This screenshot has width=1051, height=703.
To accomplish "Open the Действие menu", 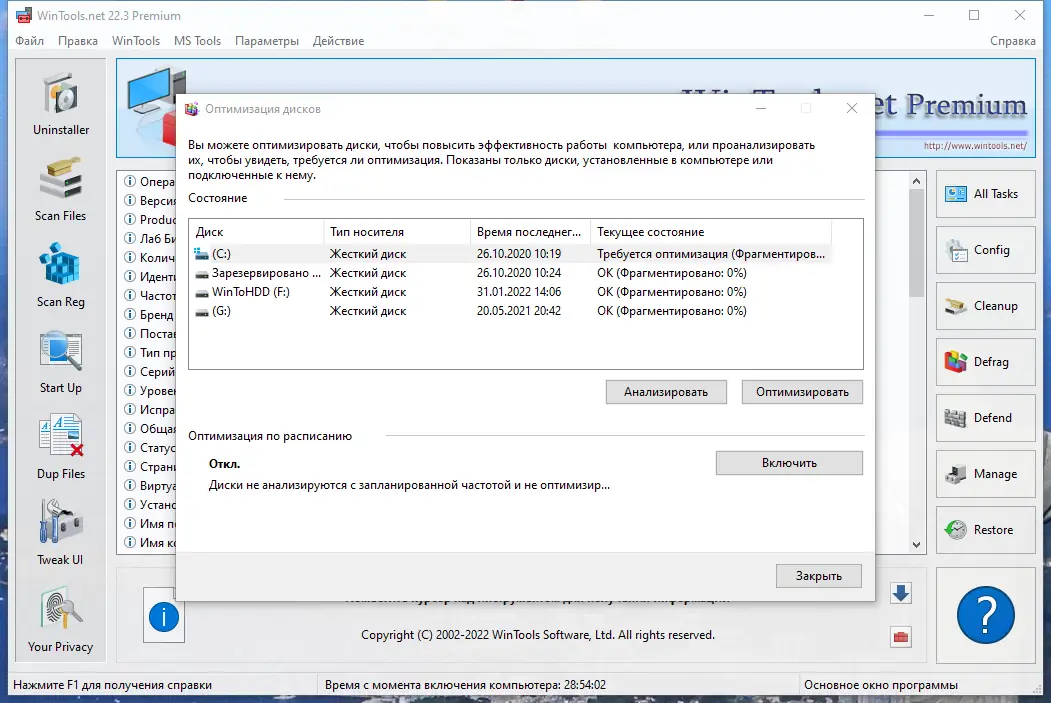I will click(x=338, y=41).
